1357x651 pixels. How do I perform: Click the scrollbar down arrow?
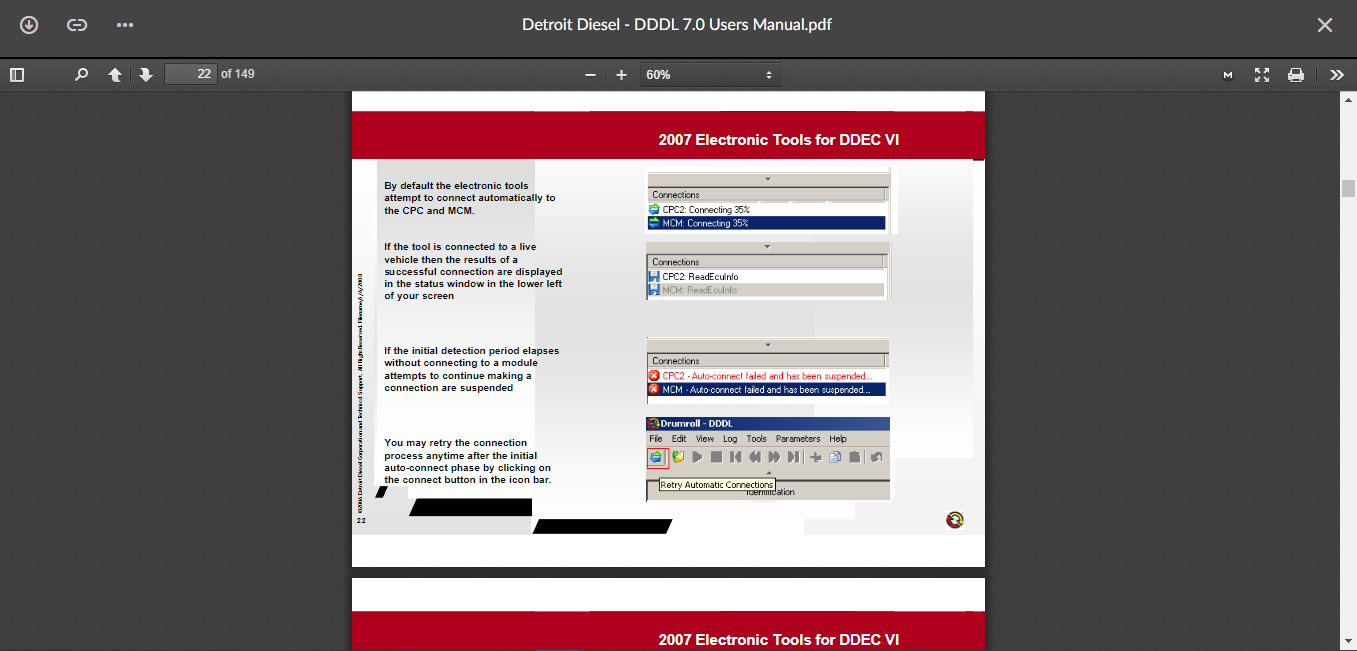point(1349,642)
